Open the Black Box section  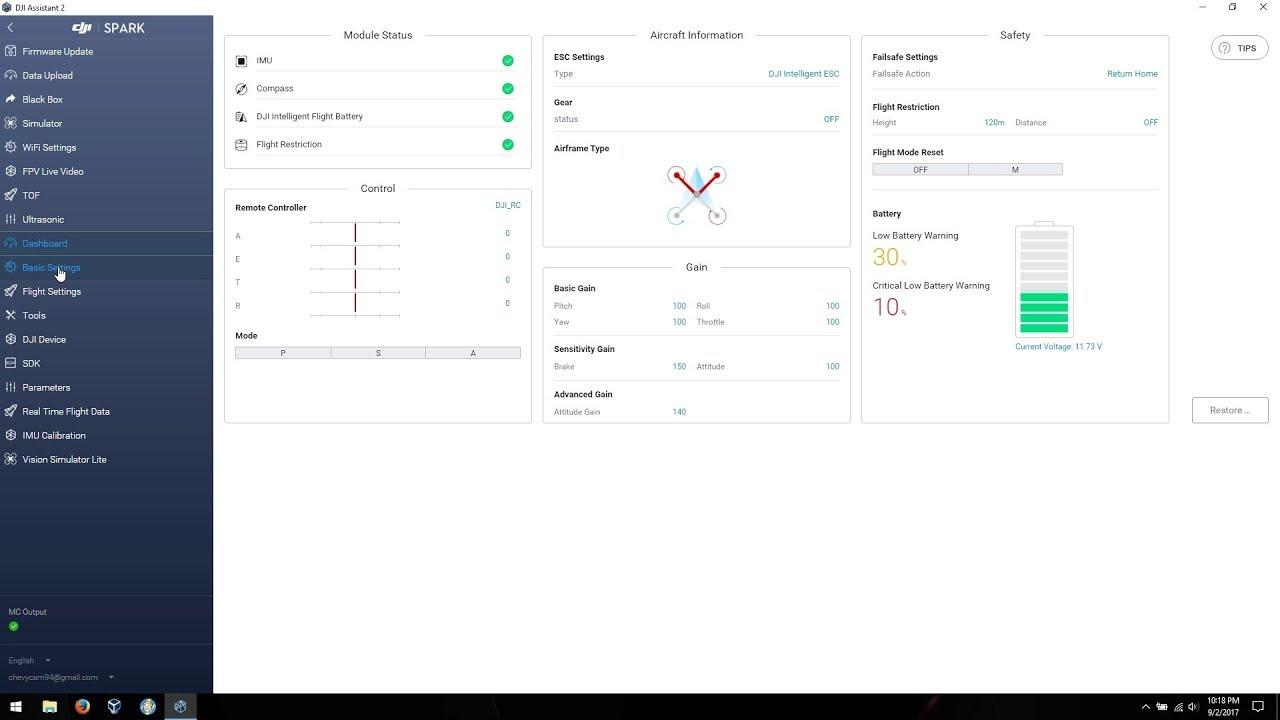coord(43,99)
